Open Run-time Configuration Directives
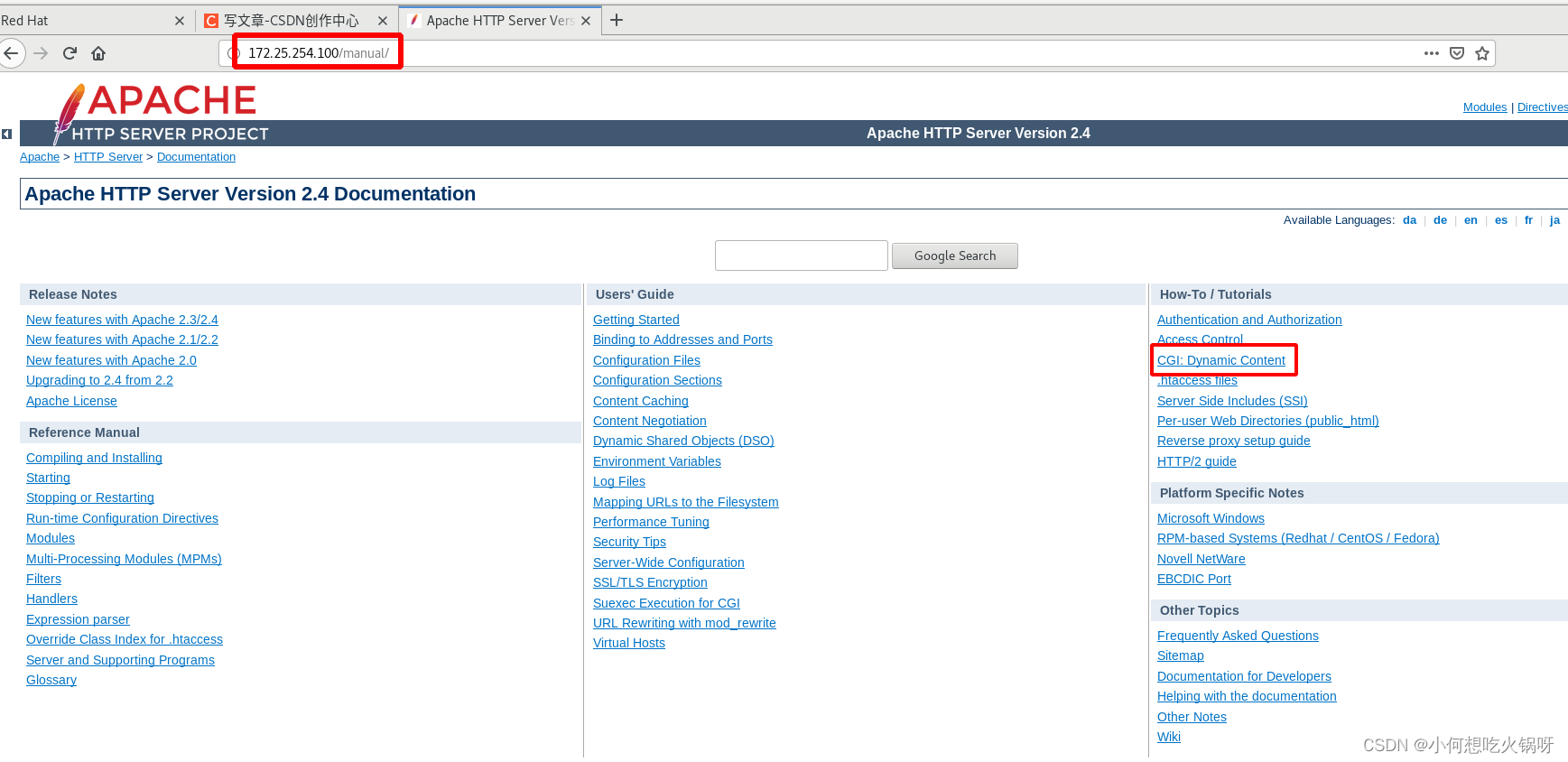Image resolution: width=1568 pixels, height=762 pixels. coord(122,518)
